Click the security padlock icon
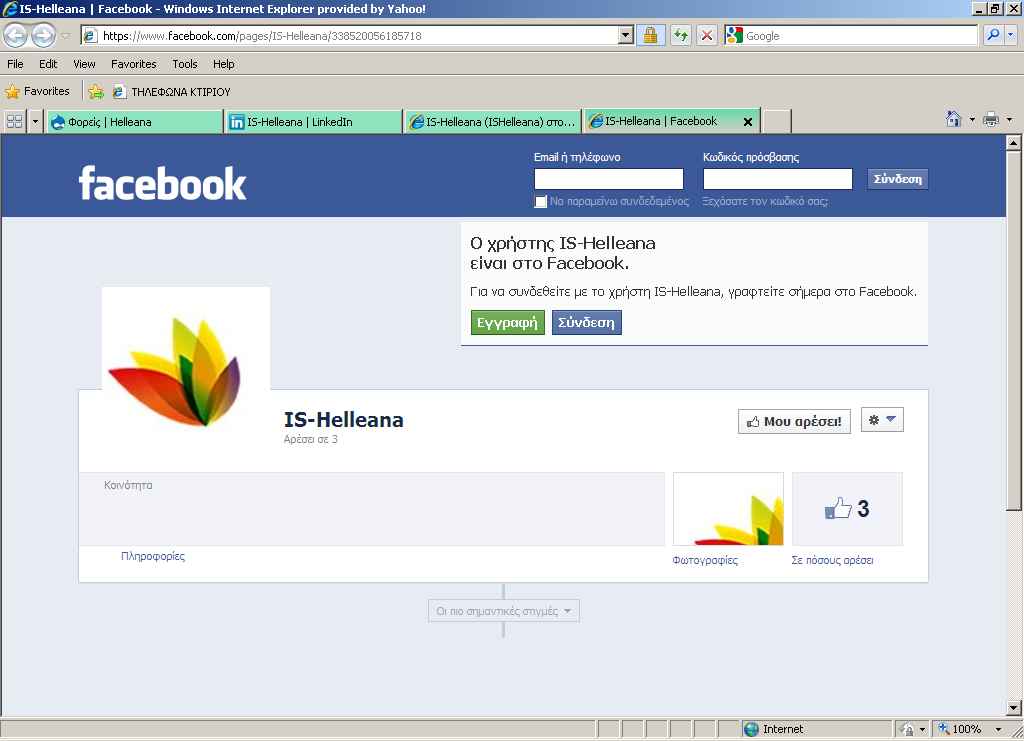Screen dimensions: 1024x741 click(650, 35)
